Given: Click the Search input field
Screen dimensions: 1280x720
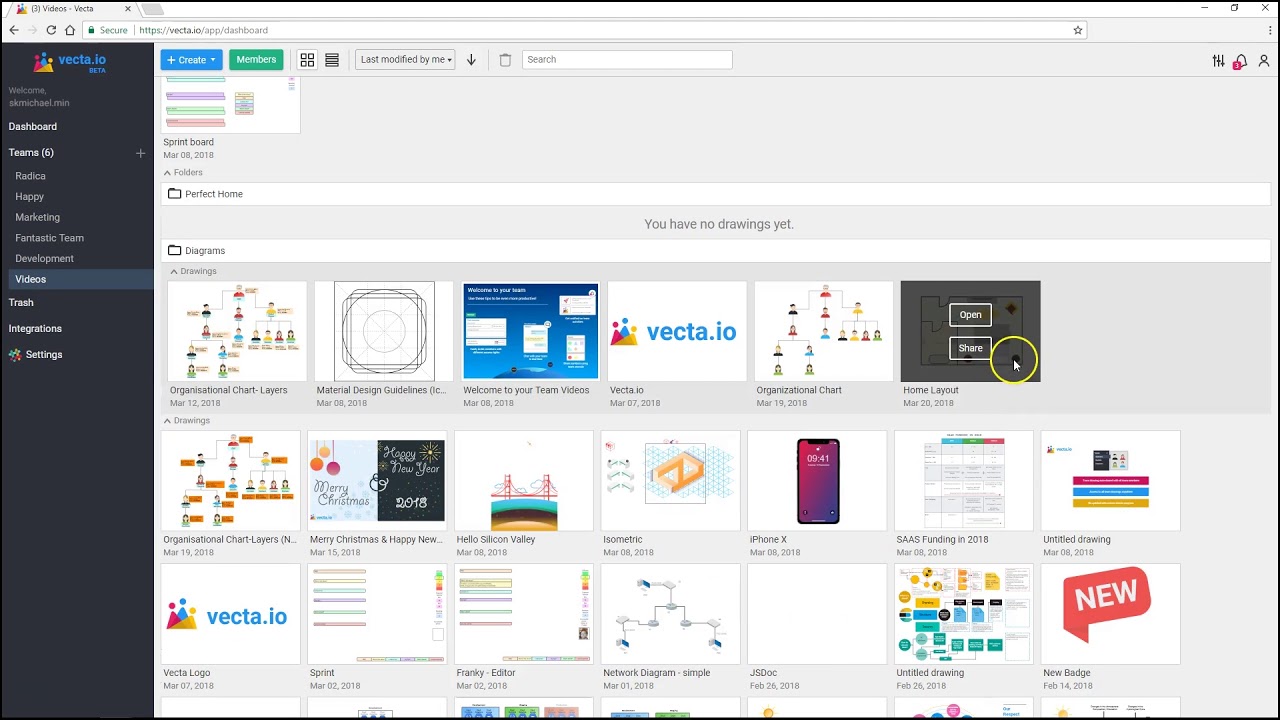Looking at the screenshot, I should [x=627, y=60].
